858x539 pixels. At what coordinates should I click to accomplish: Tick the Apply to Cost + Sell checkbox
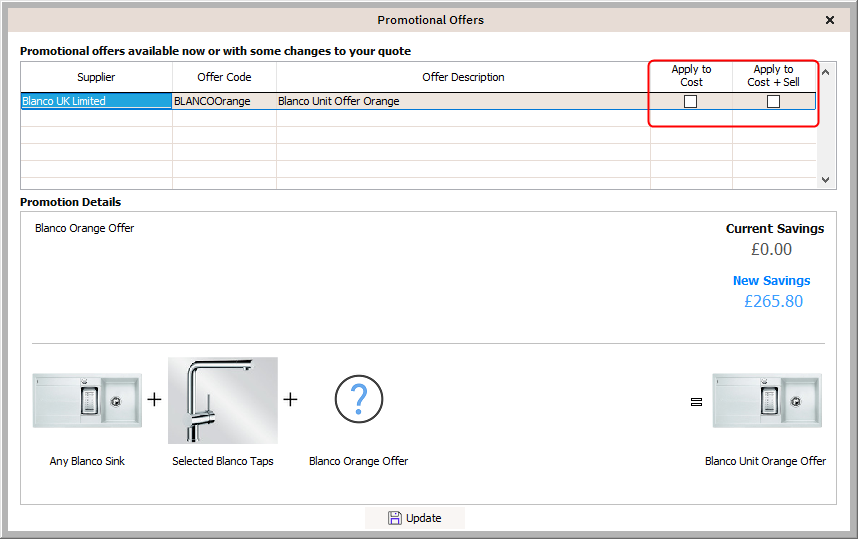click(773, 101)
